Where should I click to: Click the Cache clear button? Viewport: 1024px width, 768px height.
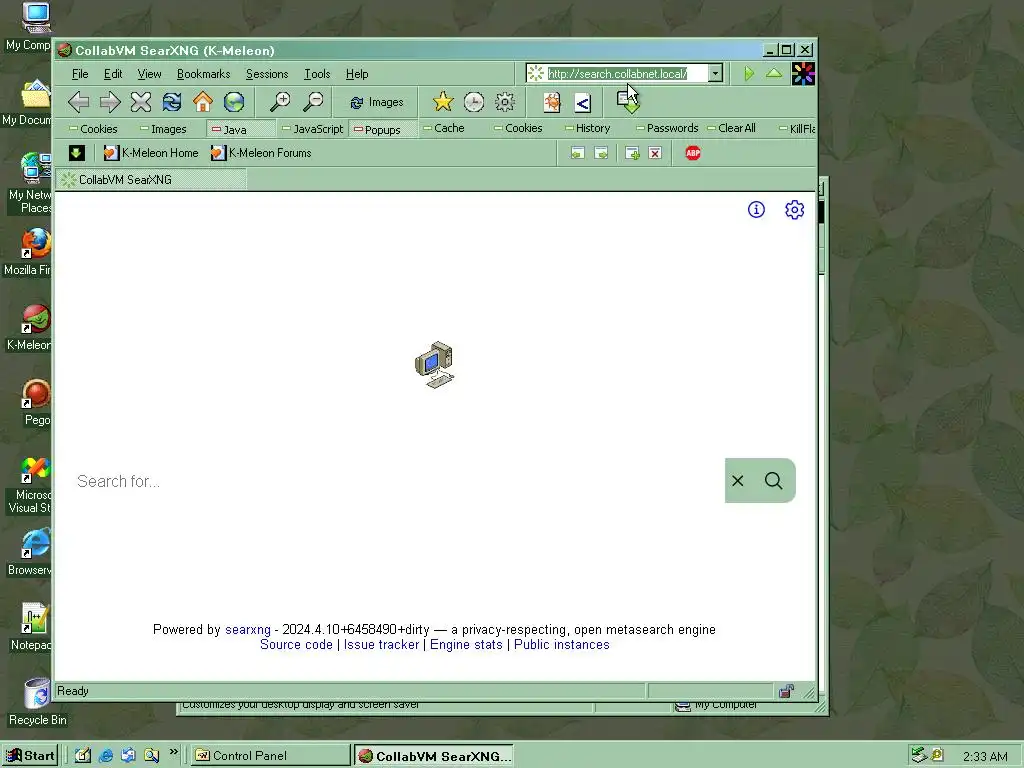444,128
